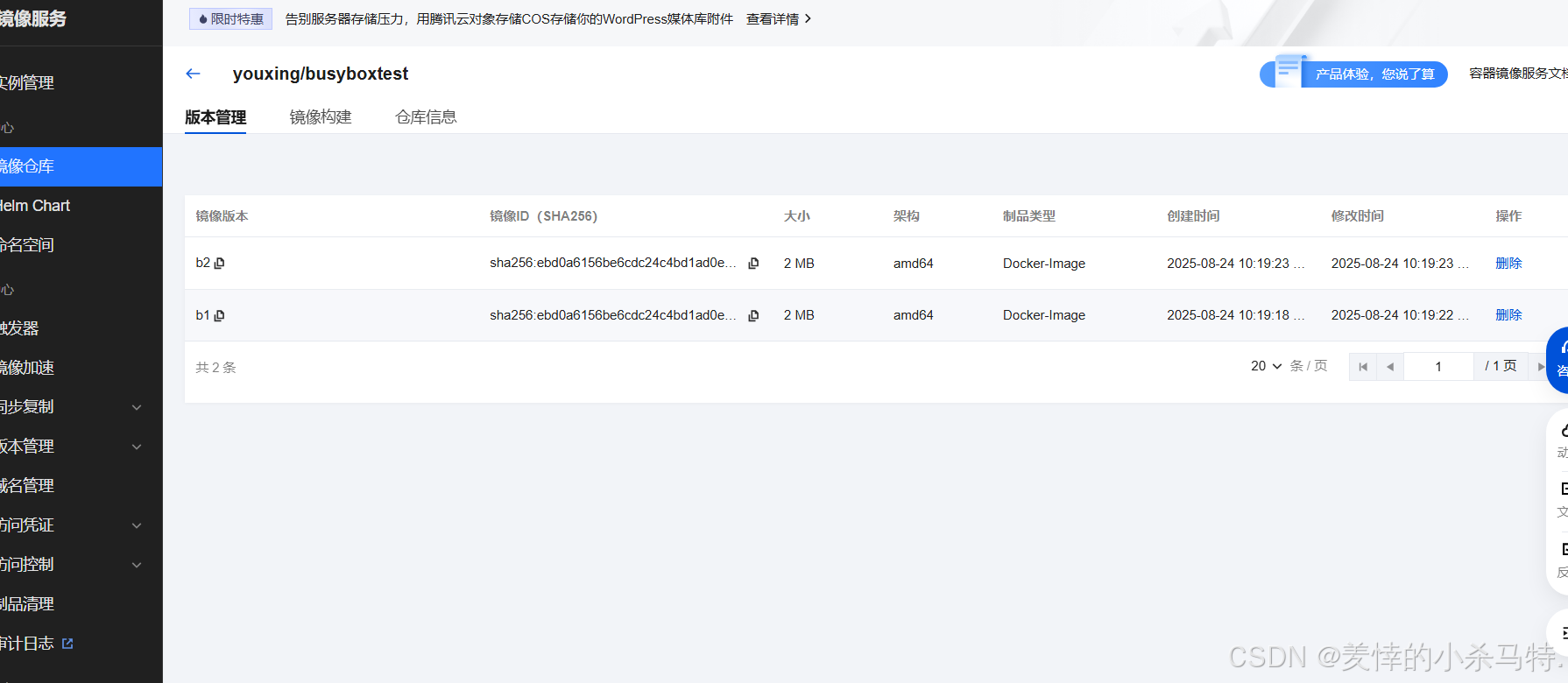Screen dimensions: 1568x683
Task: Click the 制品类型 column header
Action: point(1029,216)
